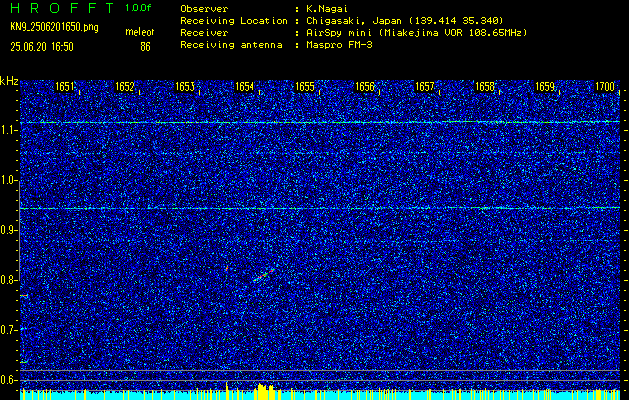The width and height of the screenshot is (629, 400).
Task: Click the 0.8 kHz axis label
Action: click(x=8, y=280)
